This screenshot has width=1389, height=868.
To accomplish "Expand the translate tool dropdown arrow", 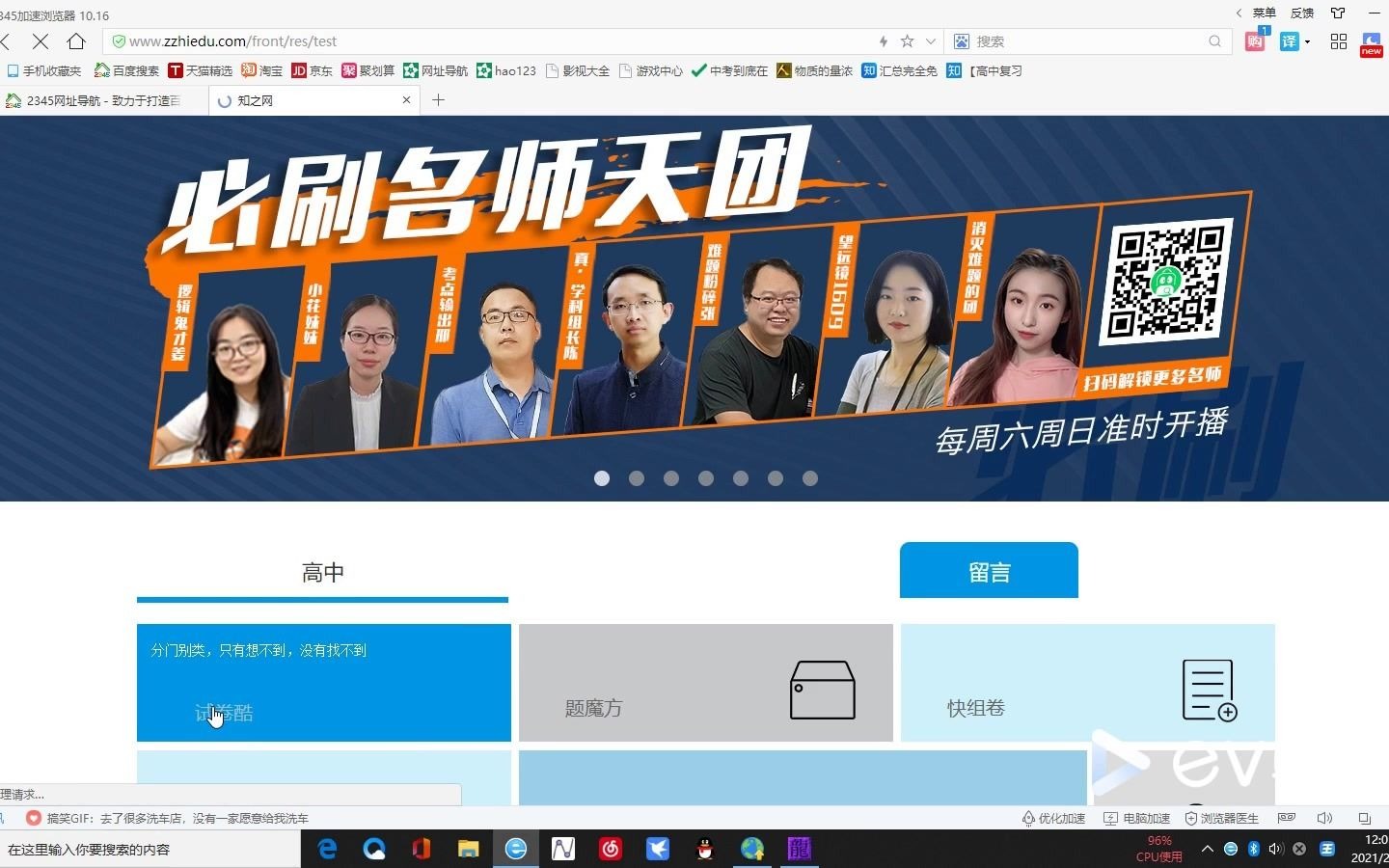I will [x=1307, y=42].
